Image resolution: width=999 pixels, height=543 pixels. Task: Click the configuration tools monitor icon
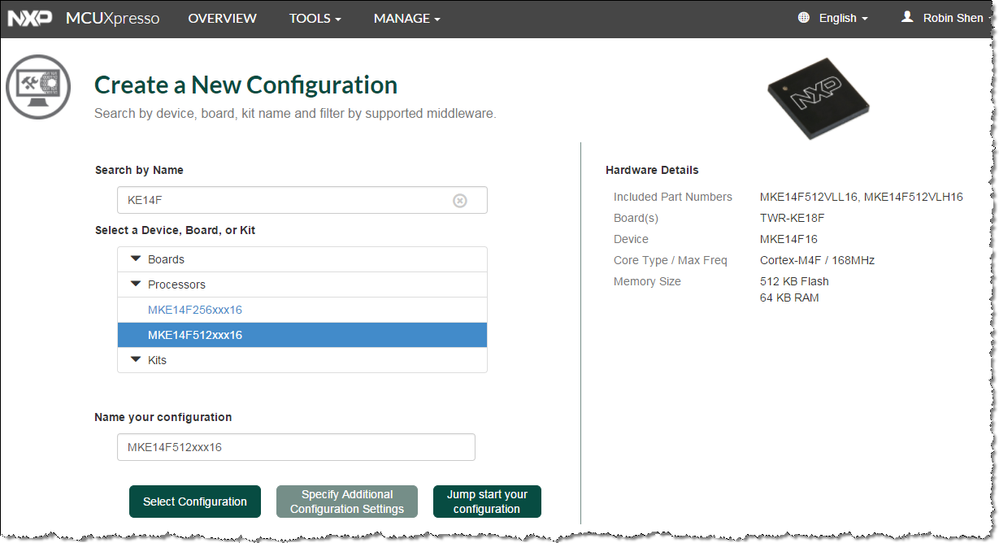[38, 87]
